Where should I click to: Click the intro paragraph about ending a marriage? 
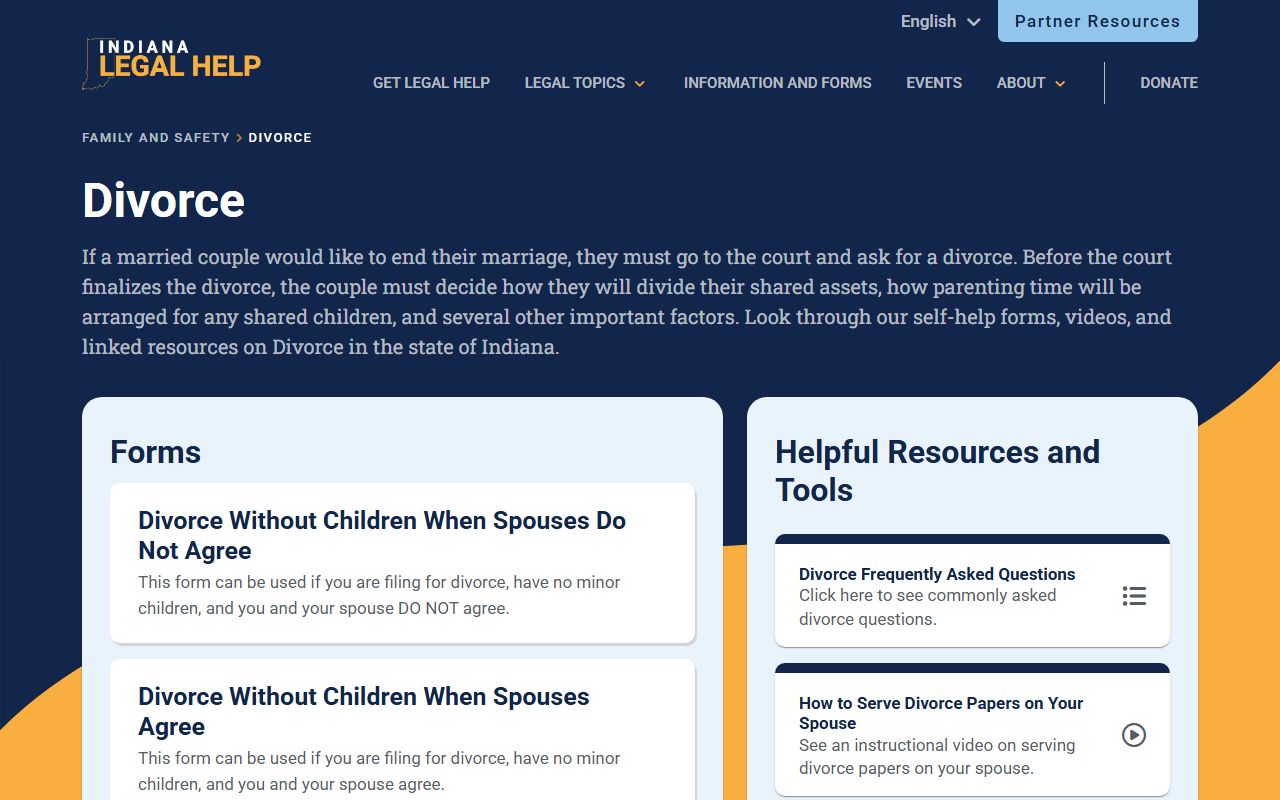627,302
